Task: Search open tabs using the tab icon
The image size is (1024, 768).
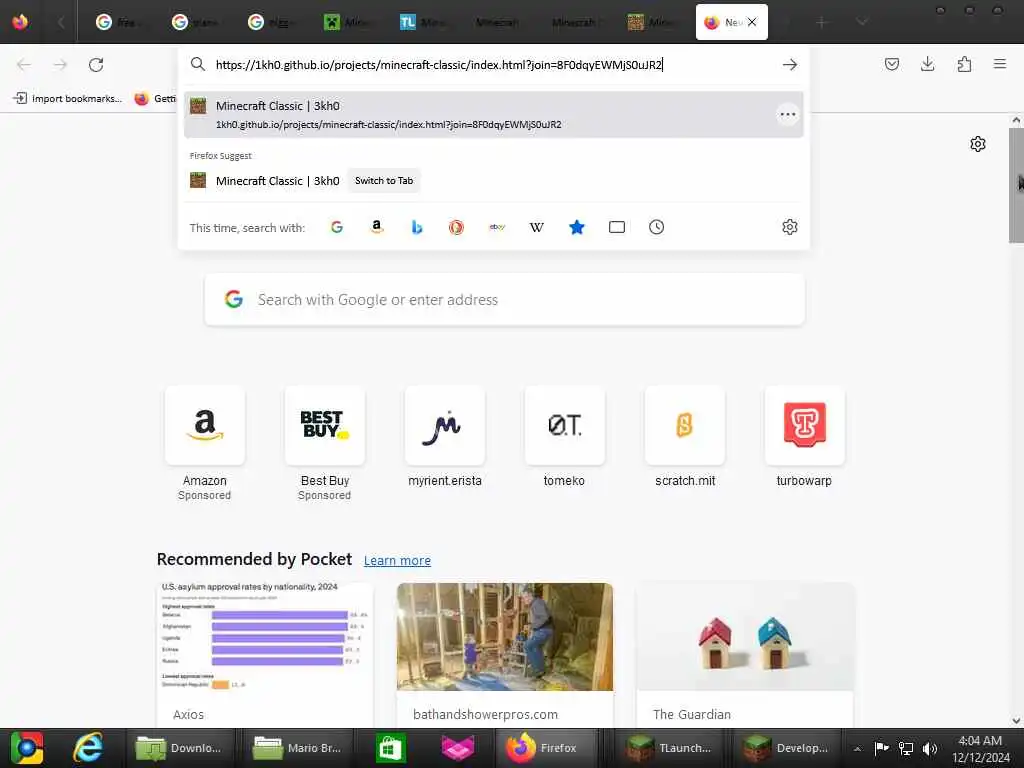Action: [x=616, y=227]
